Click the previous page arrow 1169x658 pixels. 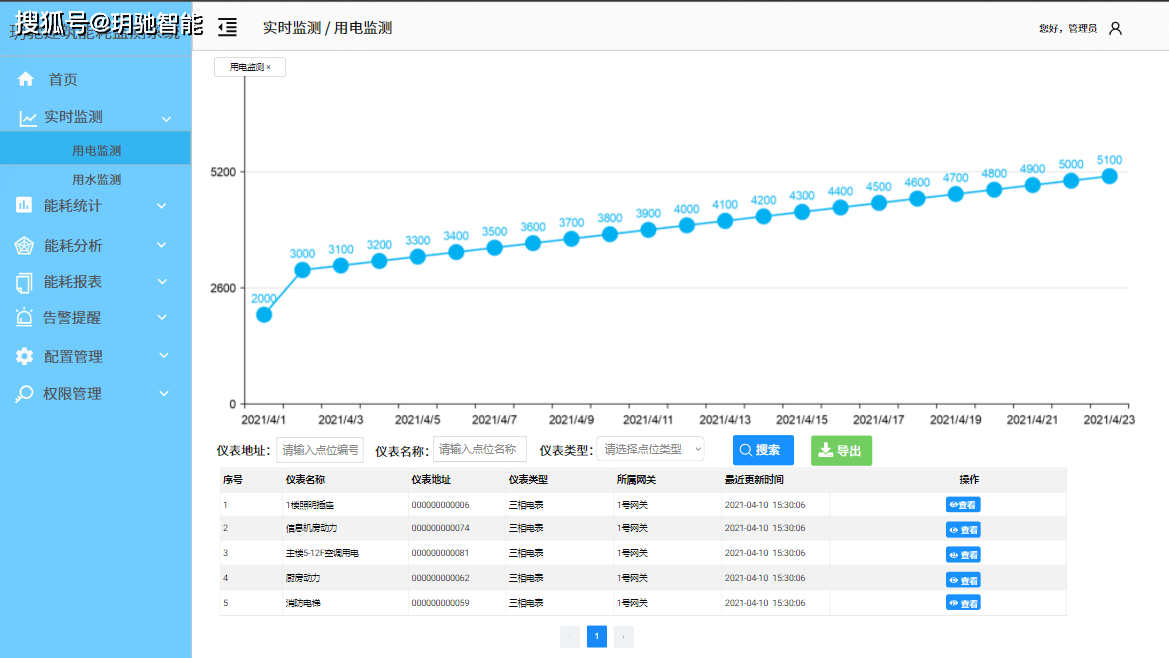point(570,636)
